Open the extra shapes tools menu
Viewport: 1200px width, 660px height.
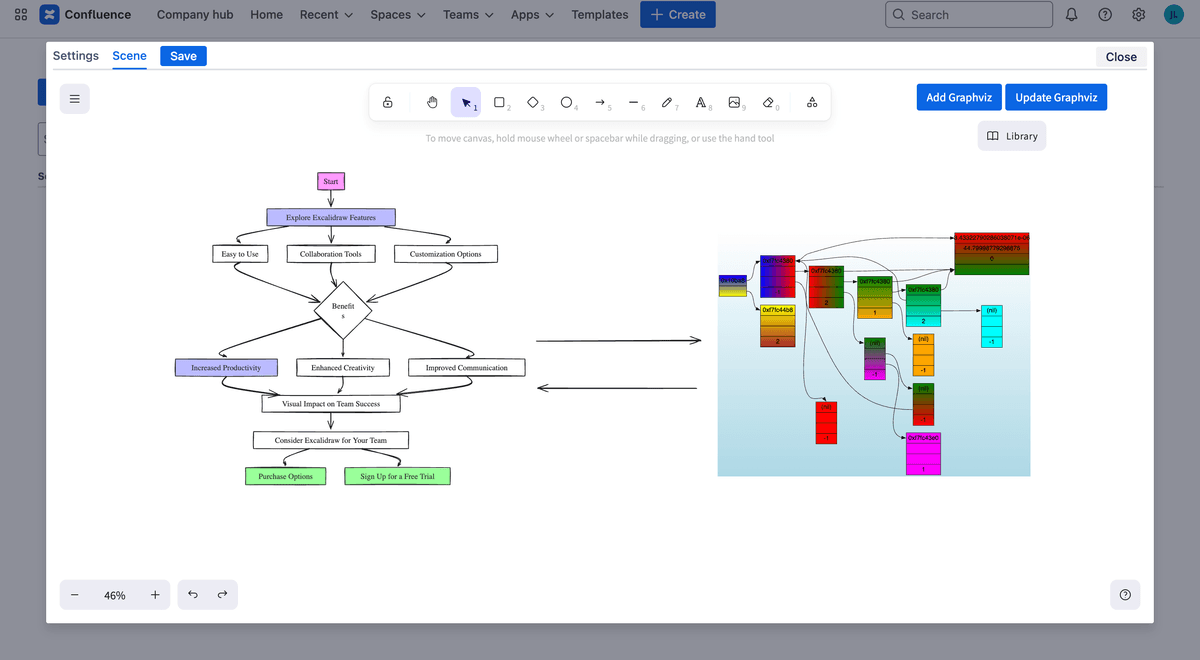point(811,102)
